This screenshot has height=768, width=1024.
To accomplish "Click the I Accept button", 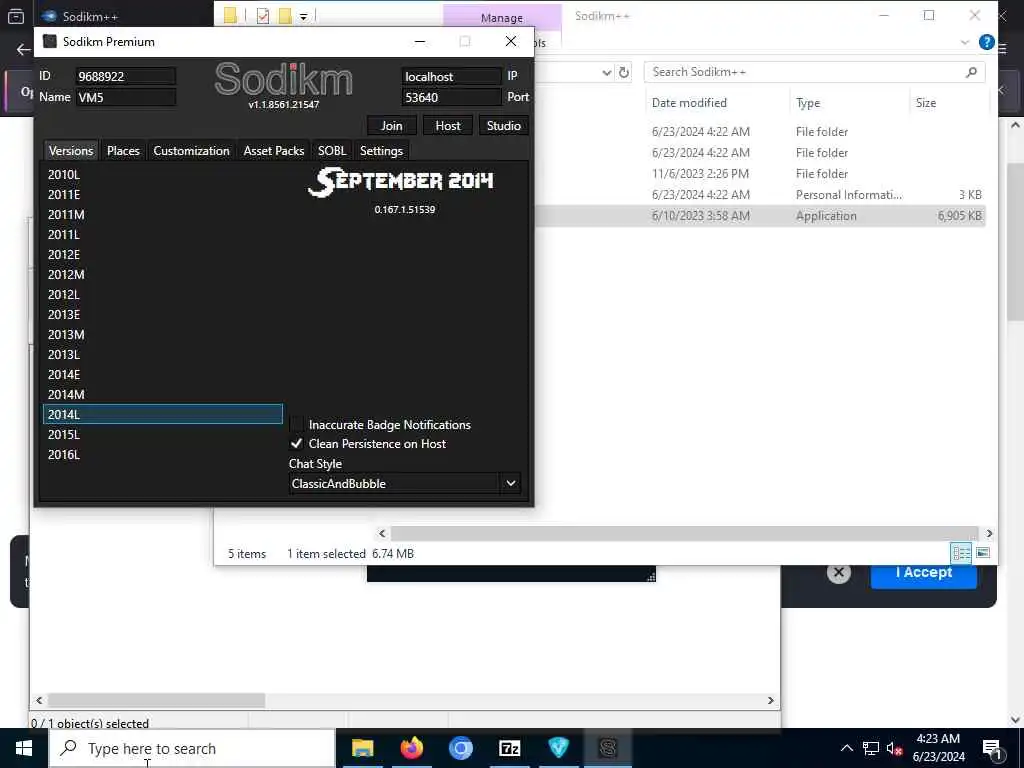I will click(x=923, y=573).
